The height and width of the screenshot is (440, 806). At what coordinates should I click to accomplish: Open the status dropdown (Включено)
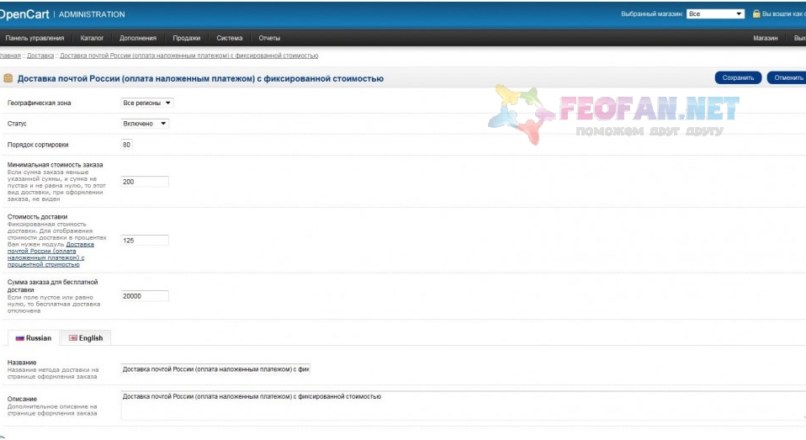coord(144,123)
